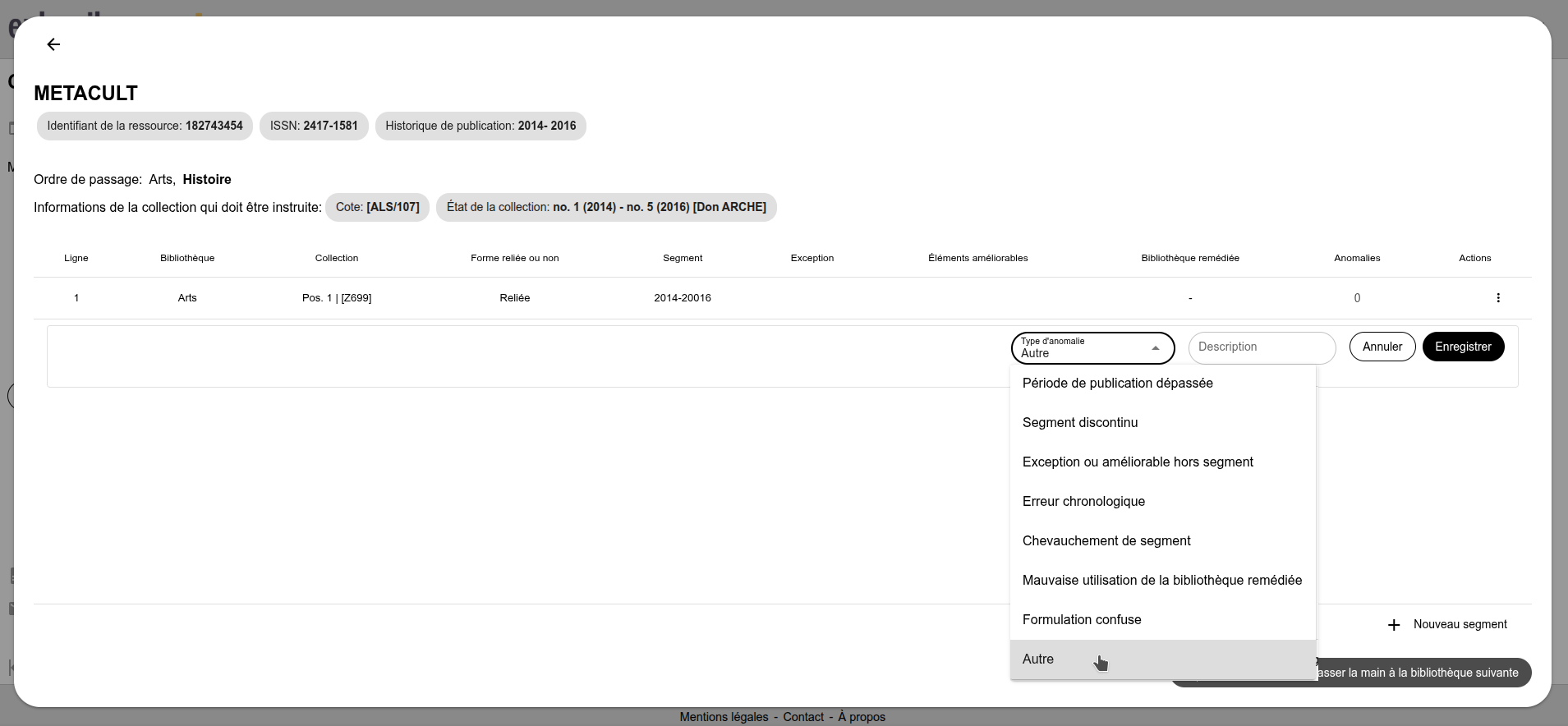Choose 'Formulation confuse' anomaly type

pos(1081,620)
